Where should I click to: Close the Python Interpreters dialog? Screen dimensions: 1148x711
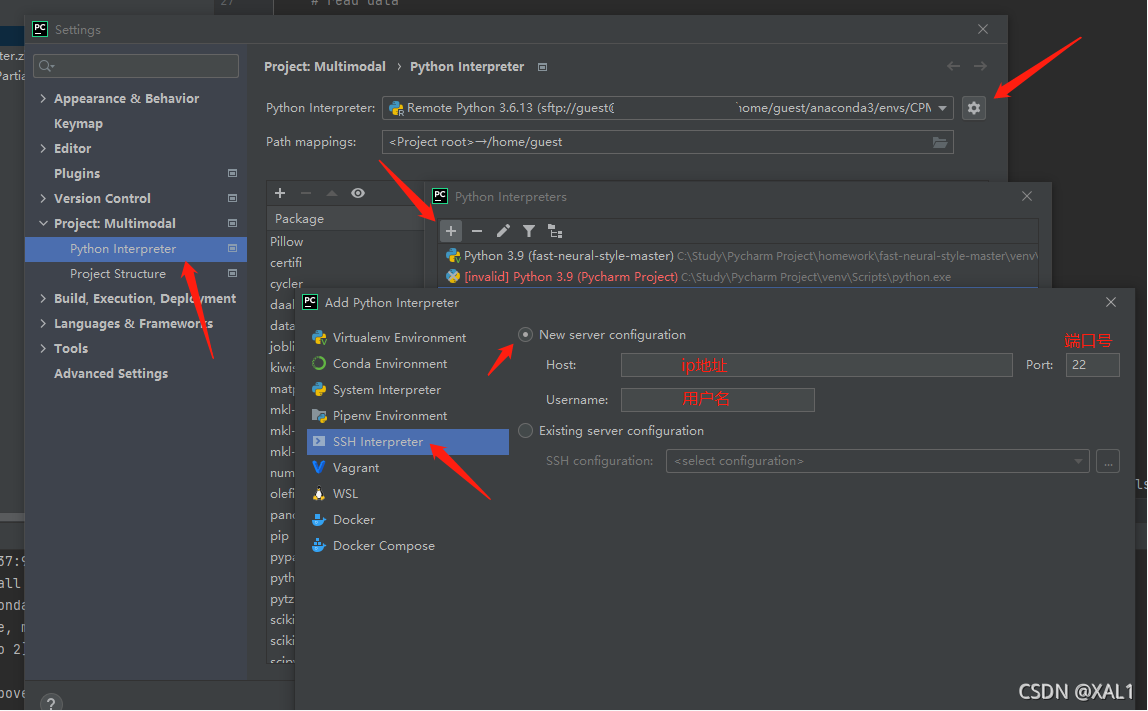(x=1027, y=196)
